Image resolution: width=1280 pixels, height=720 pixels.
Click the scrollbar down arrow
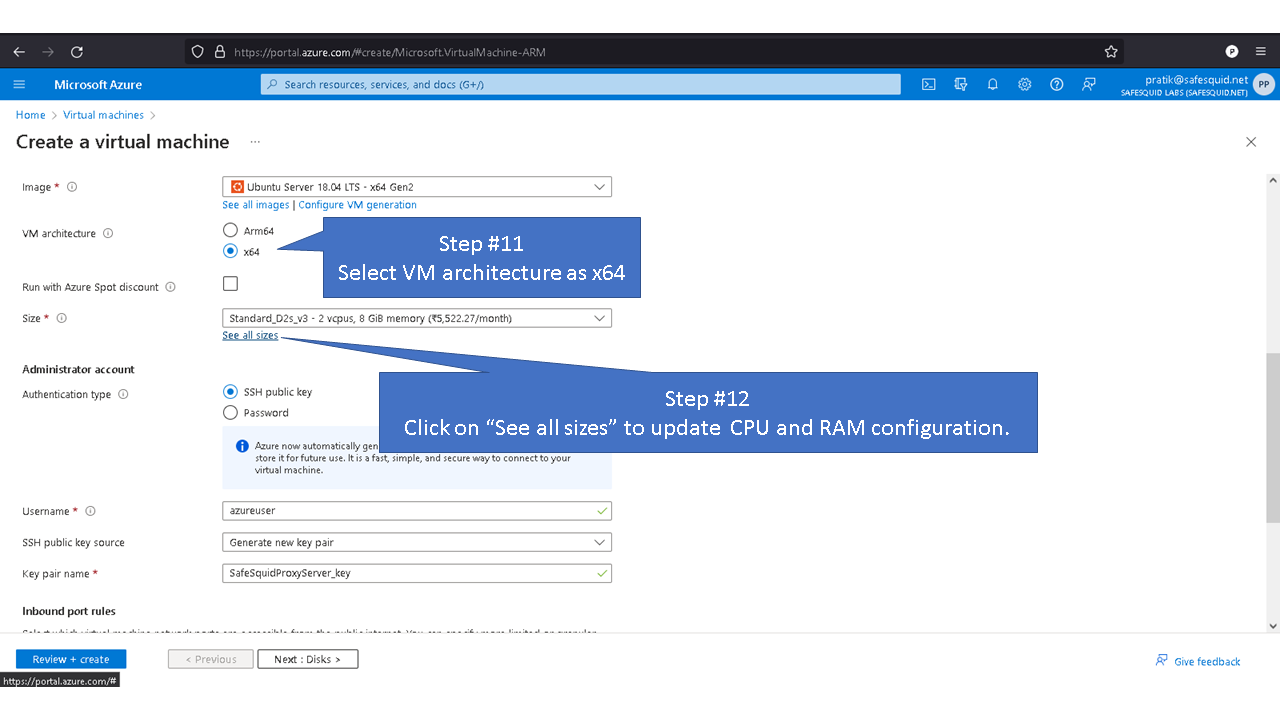[x=1272, y=626]
